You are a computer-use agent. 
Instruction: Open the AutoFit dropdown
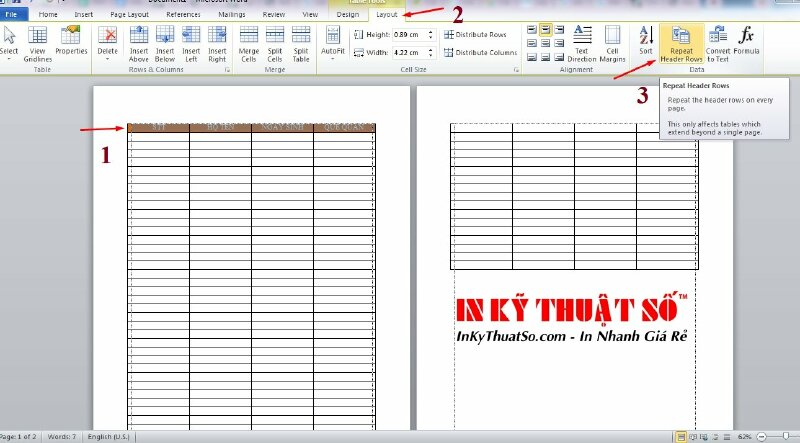[x=333, y=44]
